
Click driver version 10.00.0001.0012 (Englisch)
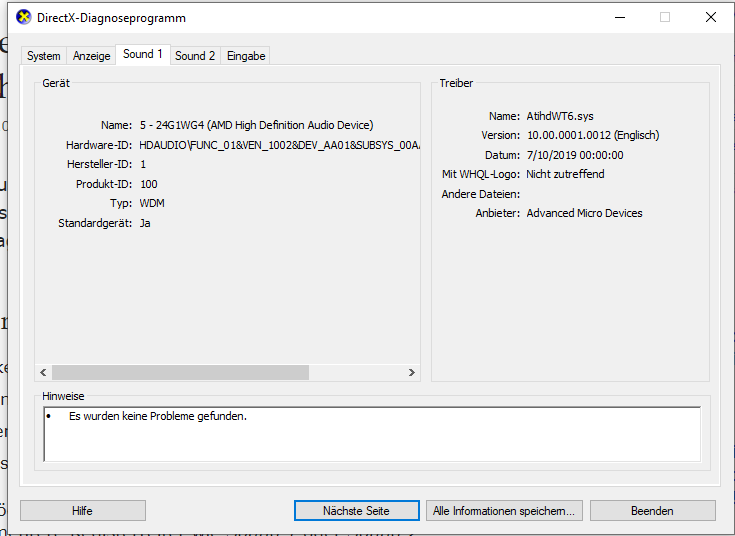(x=593, y=136)
